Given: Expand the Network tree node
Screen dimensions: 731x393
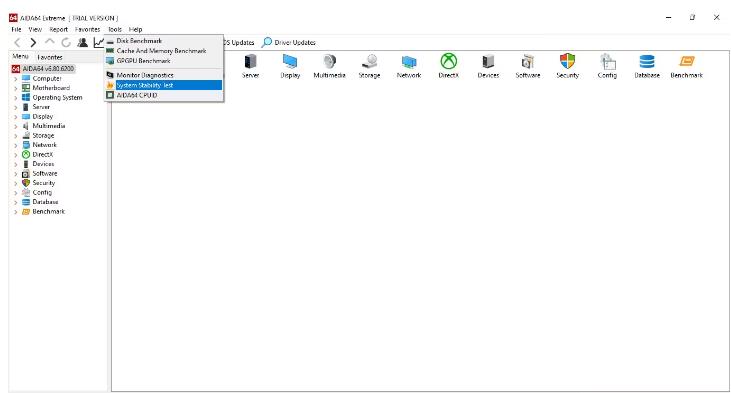Looking at the screenshot, I should tap(16, 145).
